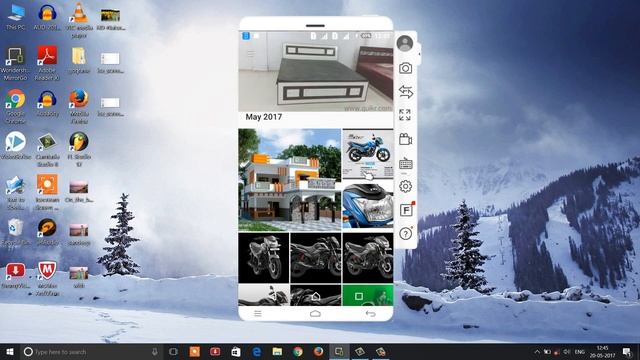
Task: Open the keyboard icon in MirrorGo sidebar
Action: pos(405,164)
